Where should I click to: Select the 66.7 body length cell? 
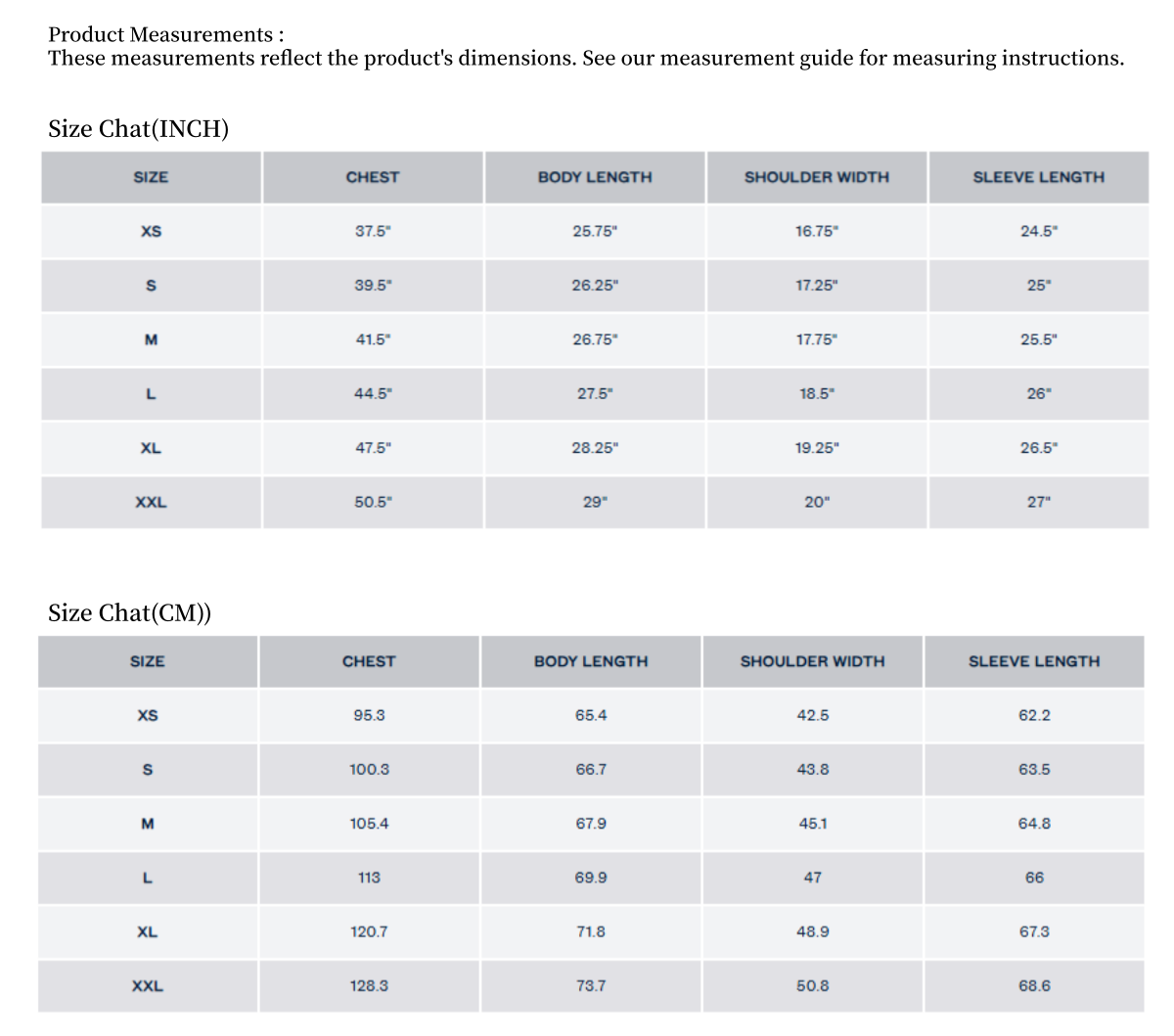tap(591, 770)
